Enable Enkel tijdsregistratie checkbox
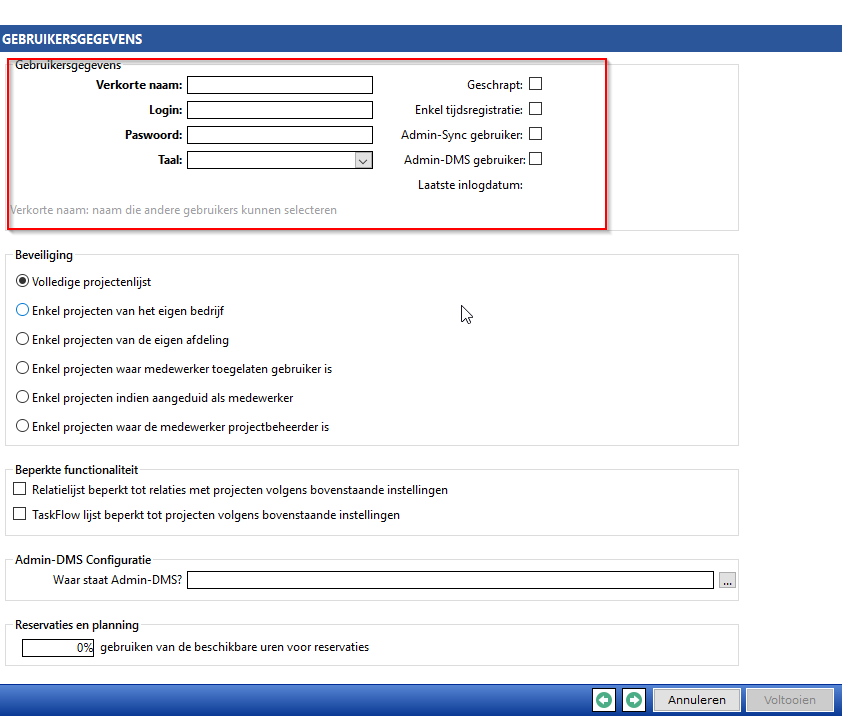Screen dimensions: 842x716 point(536,109)
